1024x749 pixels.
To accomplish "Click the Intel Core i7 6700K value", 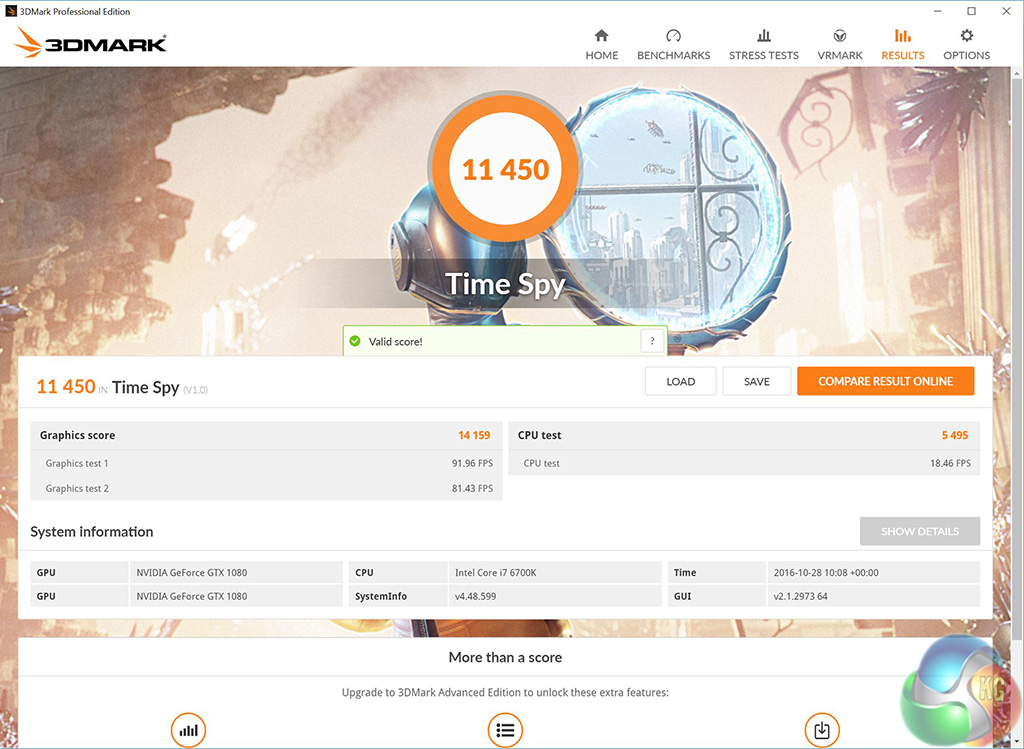I will tap(496, 572).
